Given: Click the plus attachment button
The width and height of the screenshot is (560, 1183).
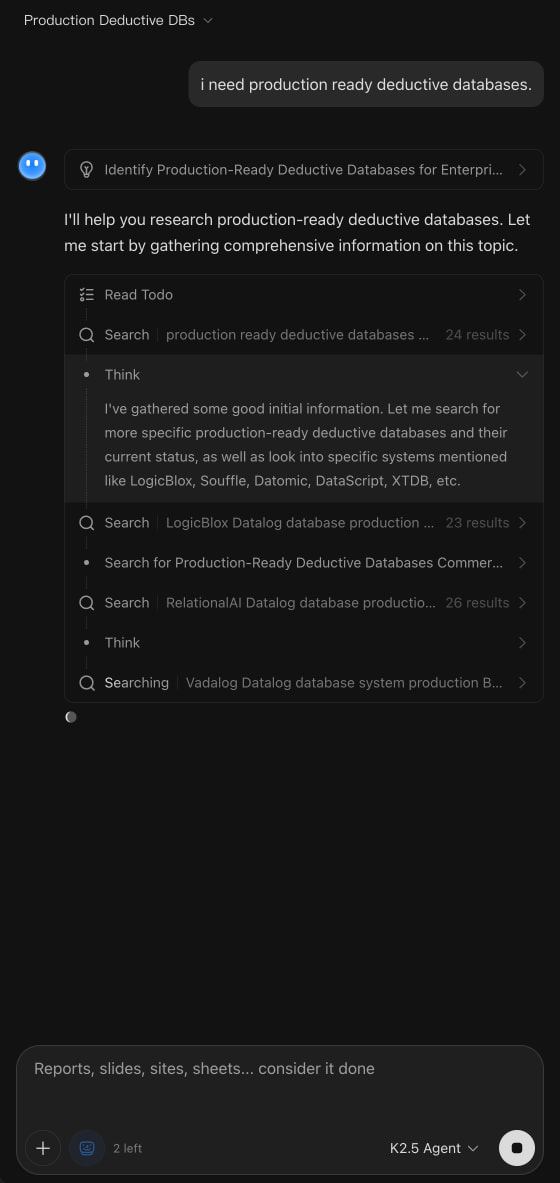Looking at the screenshot, I should coord(43,1148).
